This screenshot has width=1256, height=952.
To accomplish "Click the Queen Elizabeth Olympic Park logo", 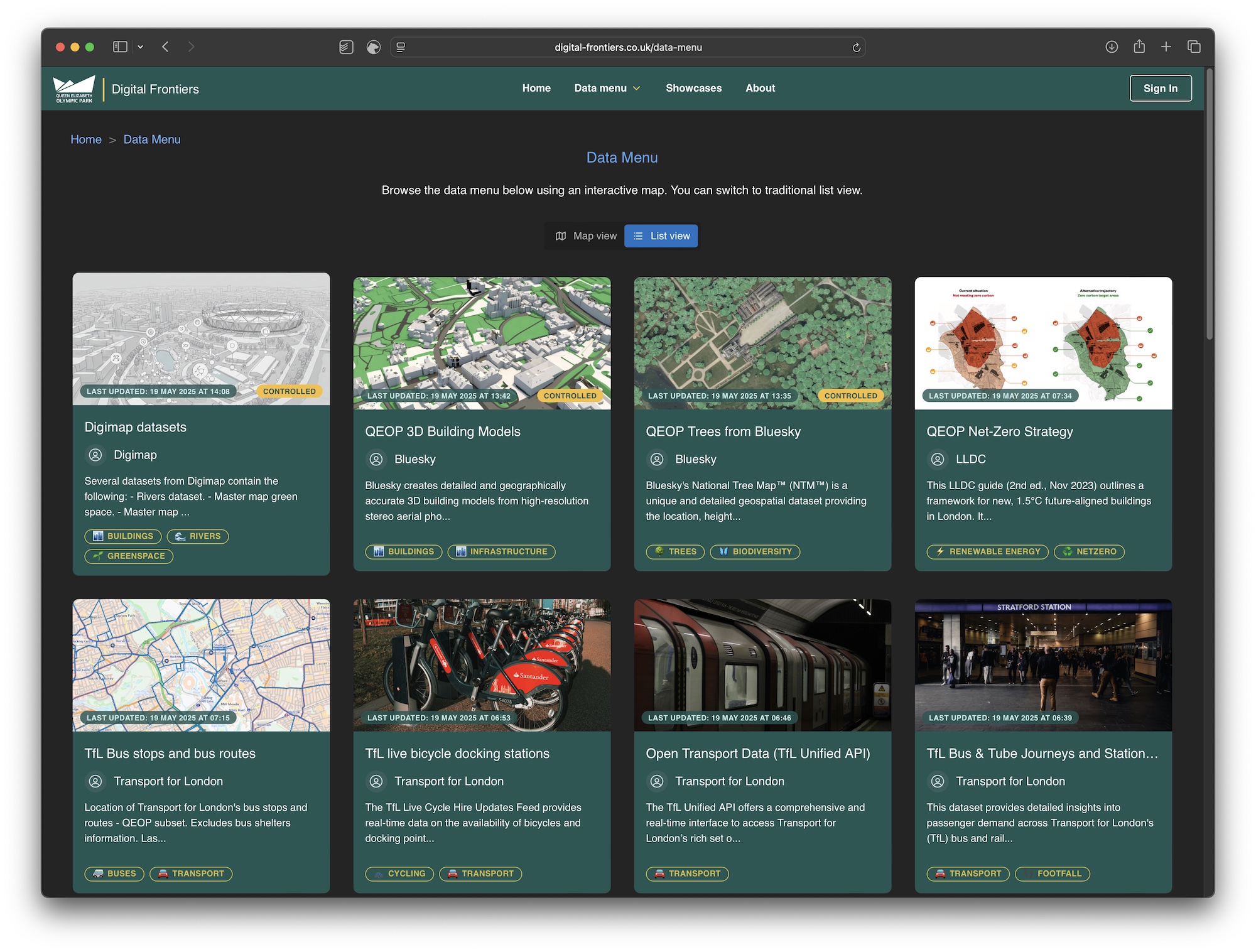I will (74, 89).
